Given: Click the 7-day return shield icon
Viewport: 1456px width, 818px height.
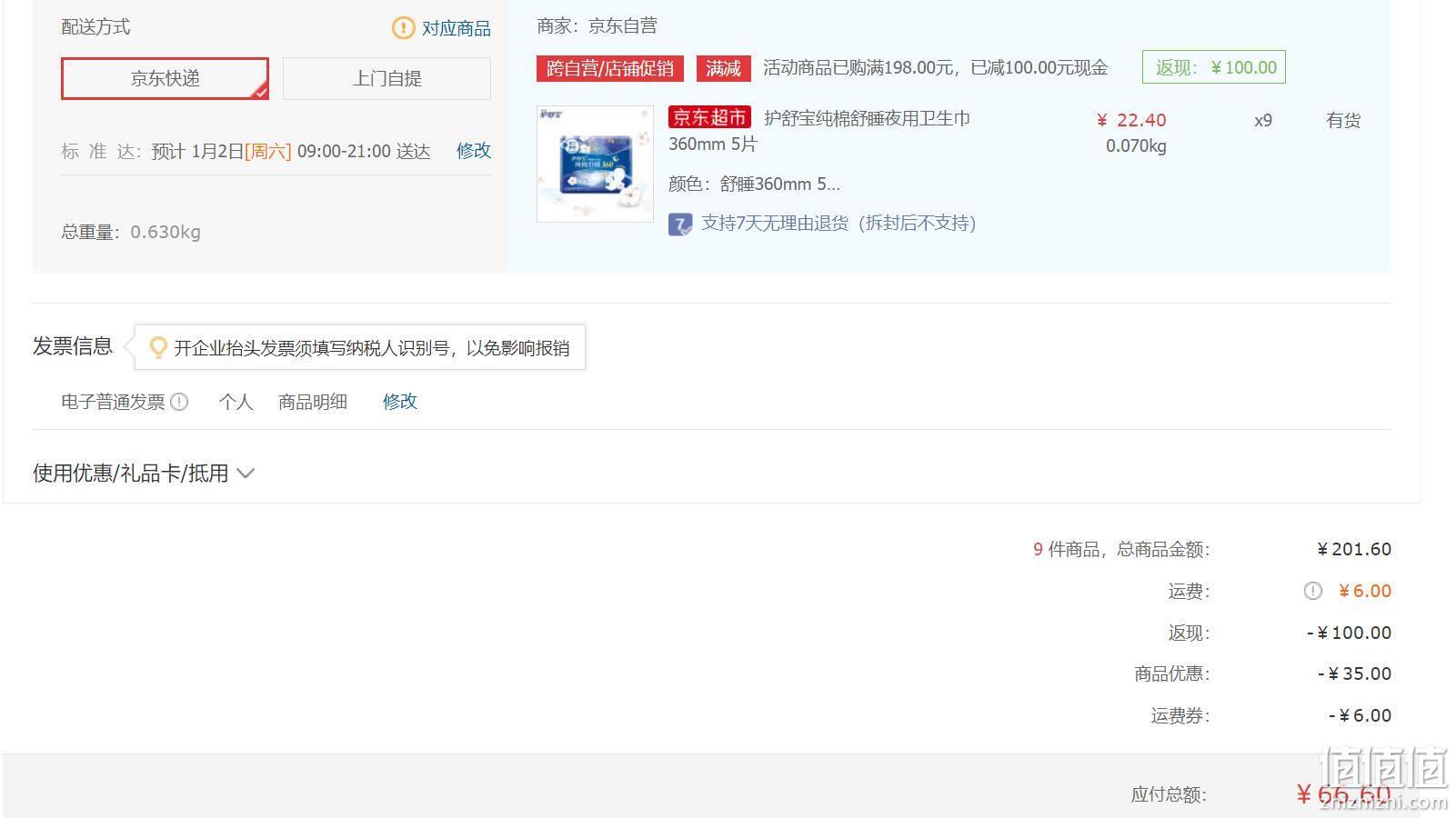Looking at the screenshot, I should [680, 224].
